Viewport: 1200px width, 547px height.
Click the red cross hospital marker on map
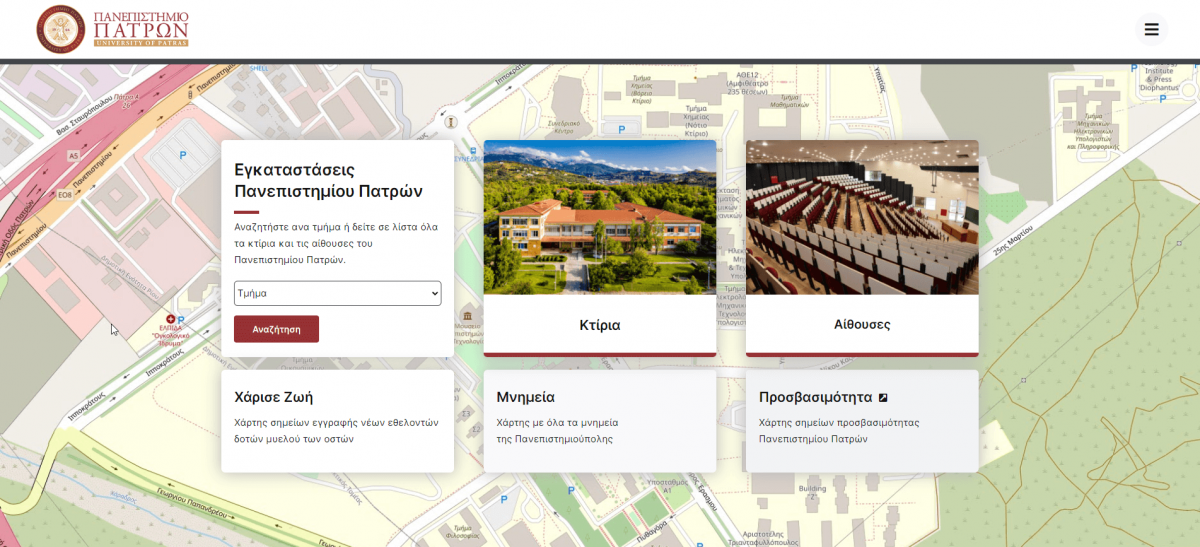pyautogui.click(x=170, y=318)
